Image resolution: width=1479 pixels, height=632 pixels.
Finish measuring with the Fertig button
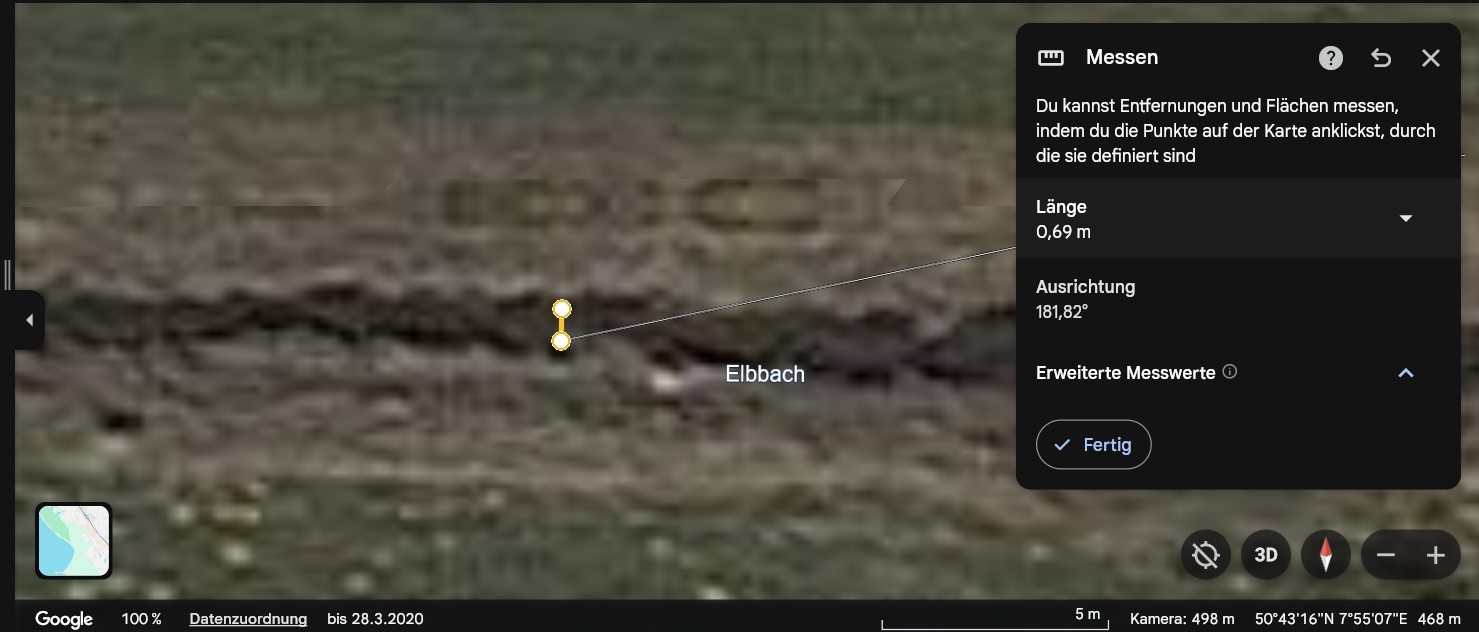(x=1093, y=444)
